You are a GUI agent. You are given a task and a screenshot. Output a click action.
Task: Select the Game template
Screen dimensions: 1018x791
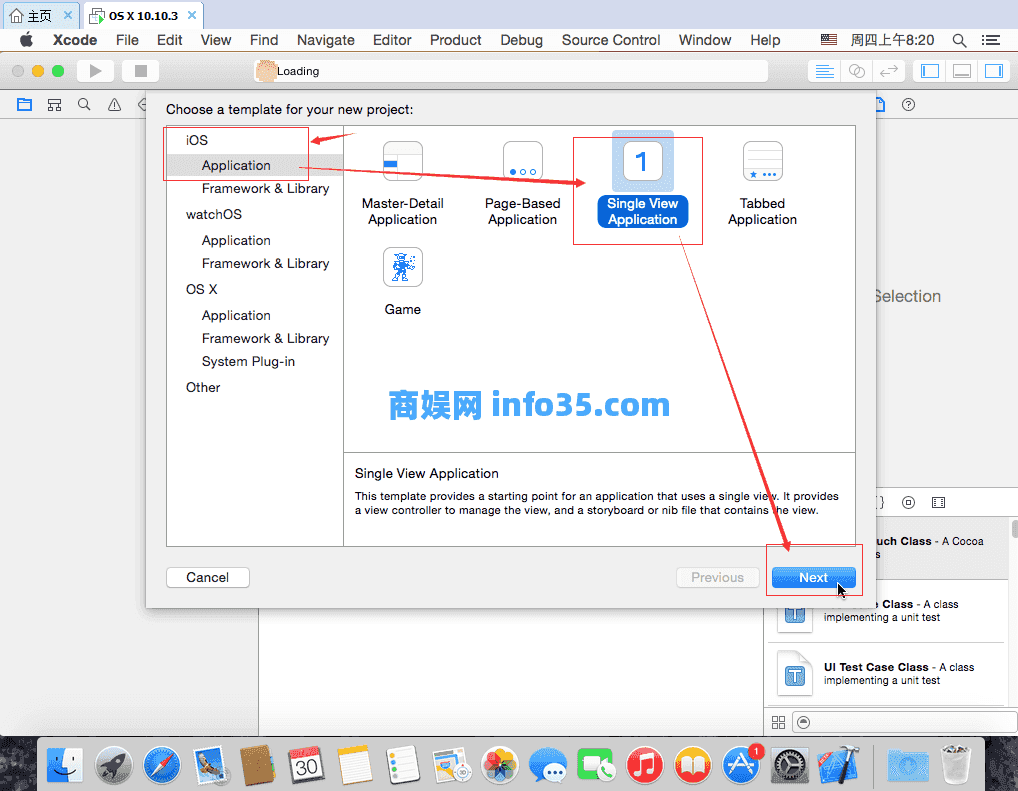pyautogui.click(x=403, y=282)
